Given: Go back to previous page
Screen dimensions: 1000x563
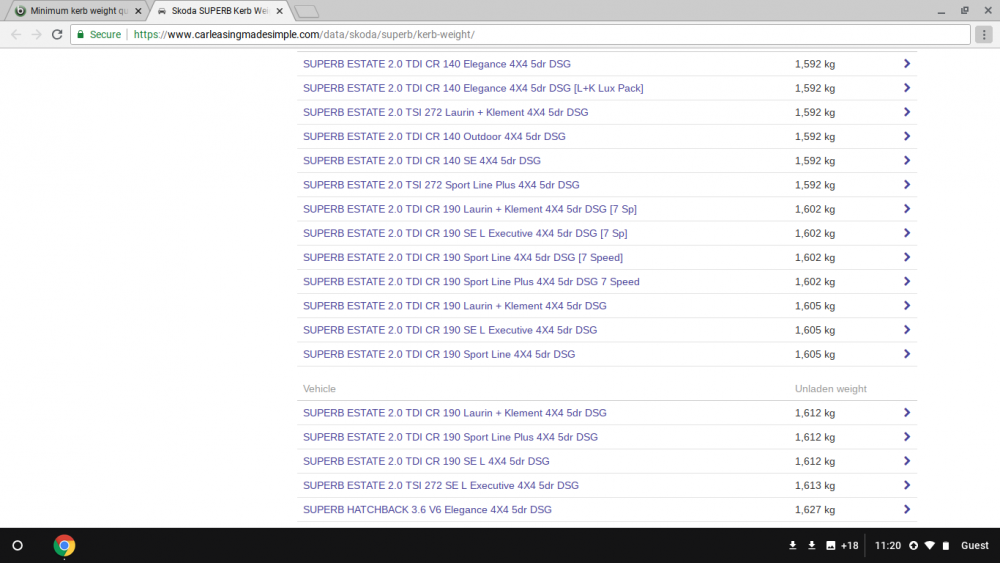Looking at the screenshot, I should click(16, 34).
